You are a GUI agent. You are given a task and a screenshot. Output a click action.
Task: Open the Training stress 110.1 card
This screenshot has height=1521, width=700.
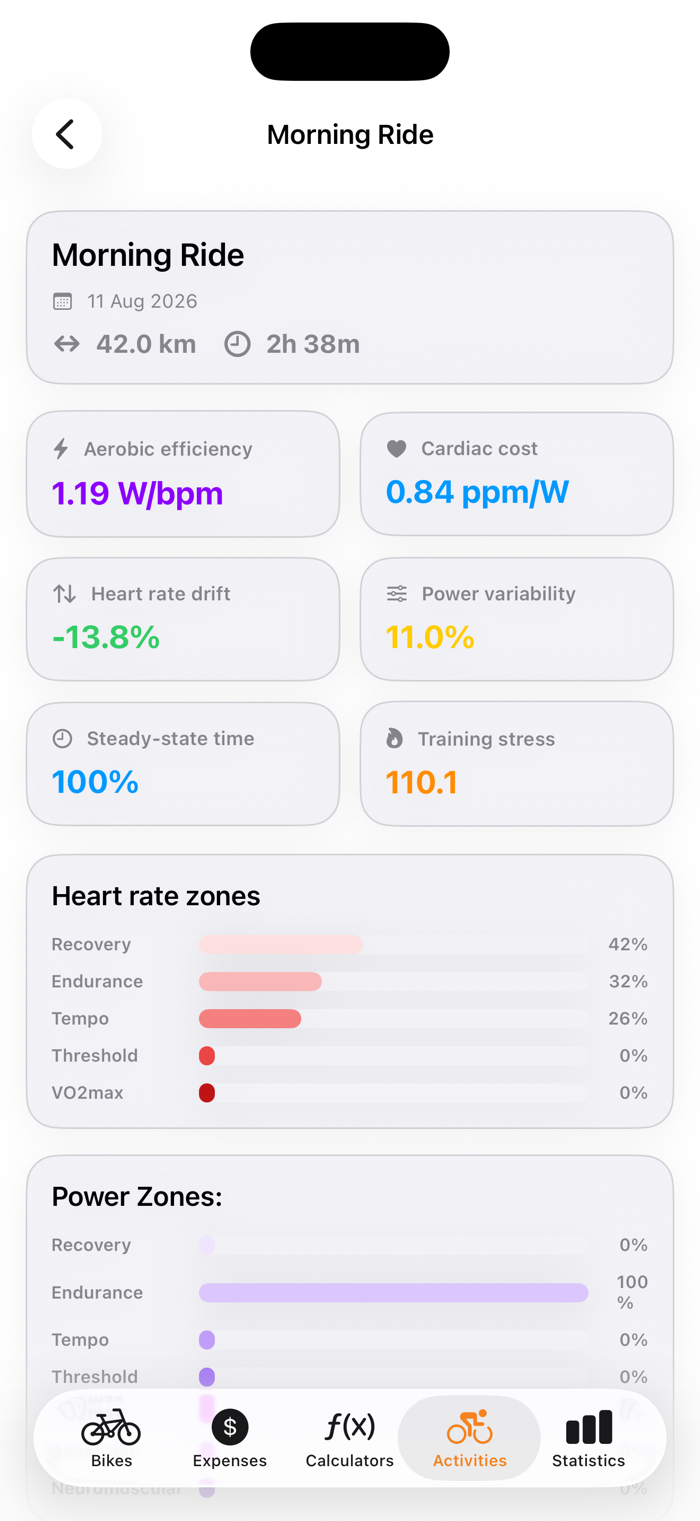coord(517,764)
